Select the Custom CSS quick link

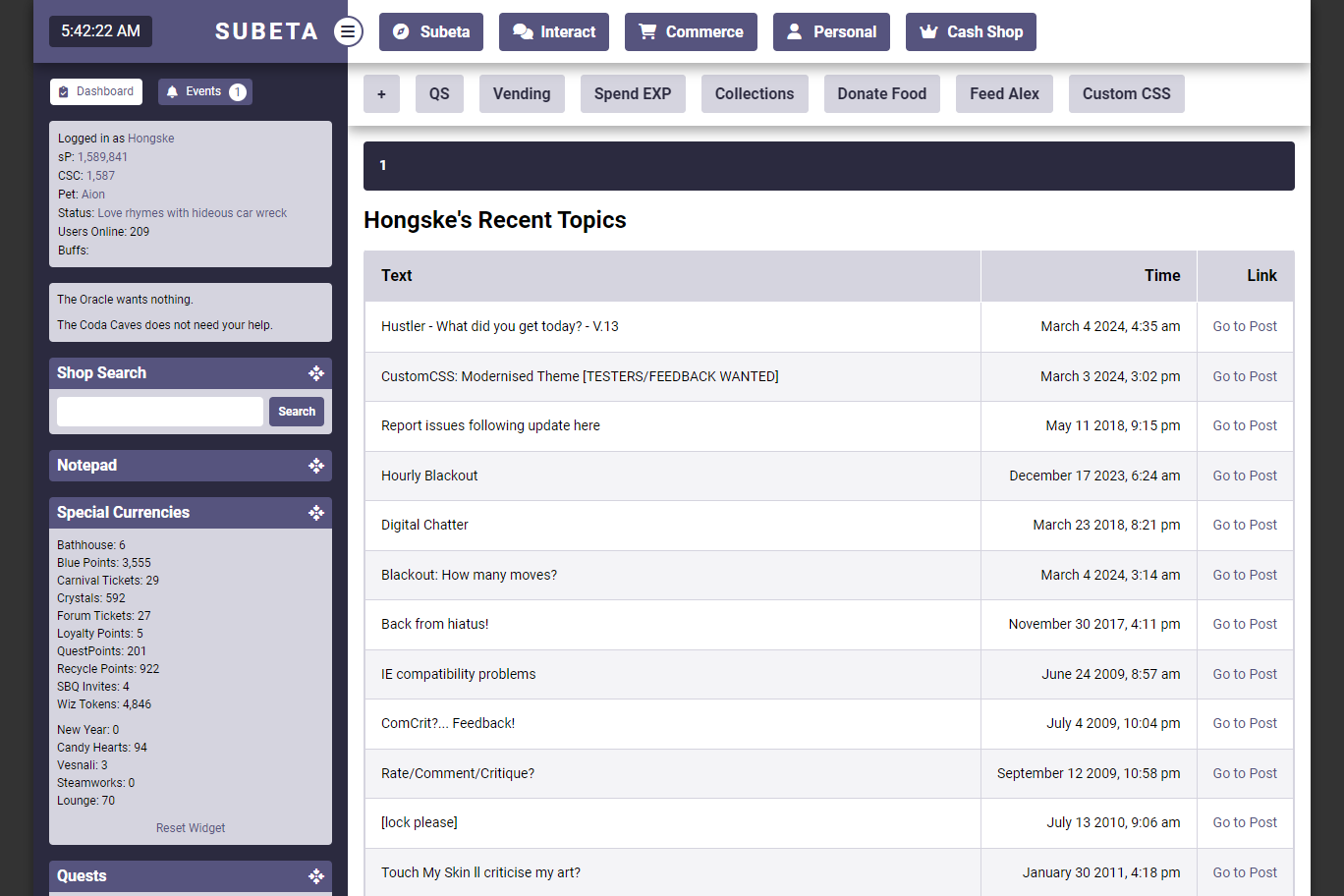coord(1126,94)
